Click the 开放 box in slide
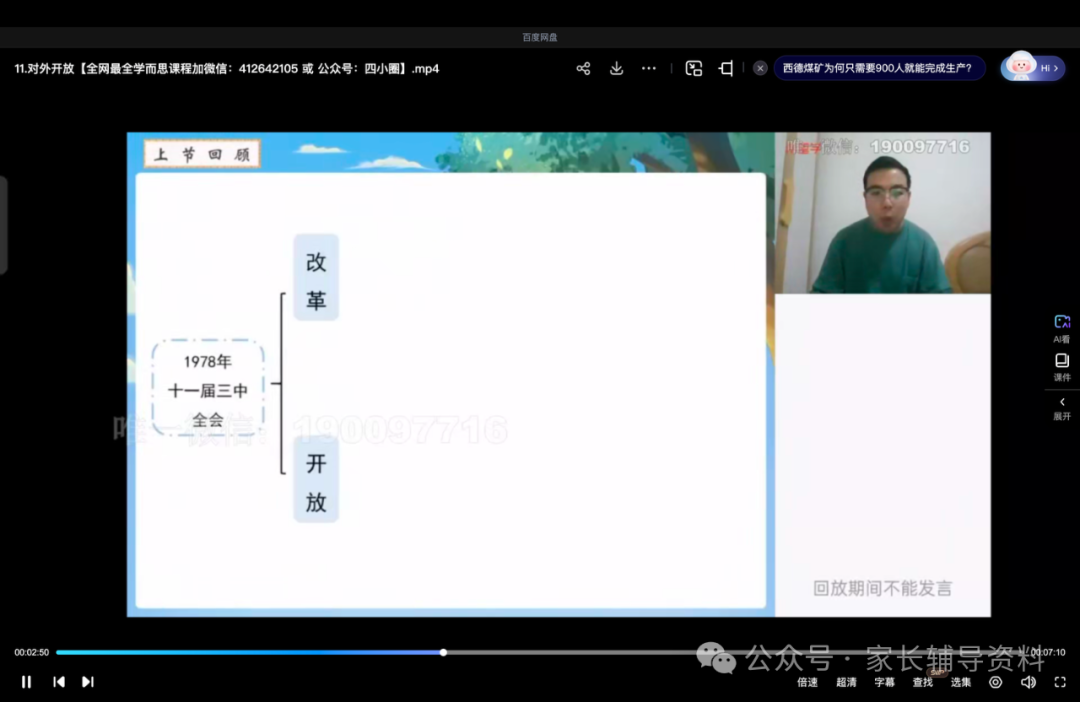This screenshot has width=1080, height=702. 316,479
